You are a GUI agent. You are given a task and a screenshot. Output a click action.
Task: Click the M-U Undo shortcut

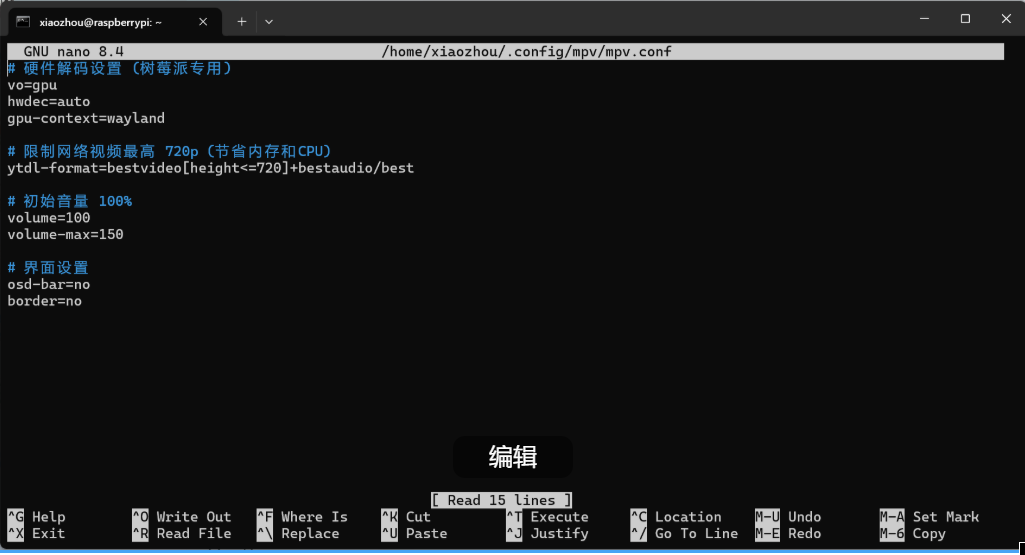tap(788, 517)
